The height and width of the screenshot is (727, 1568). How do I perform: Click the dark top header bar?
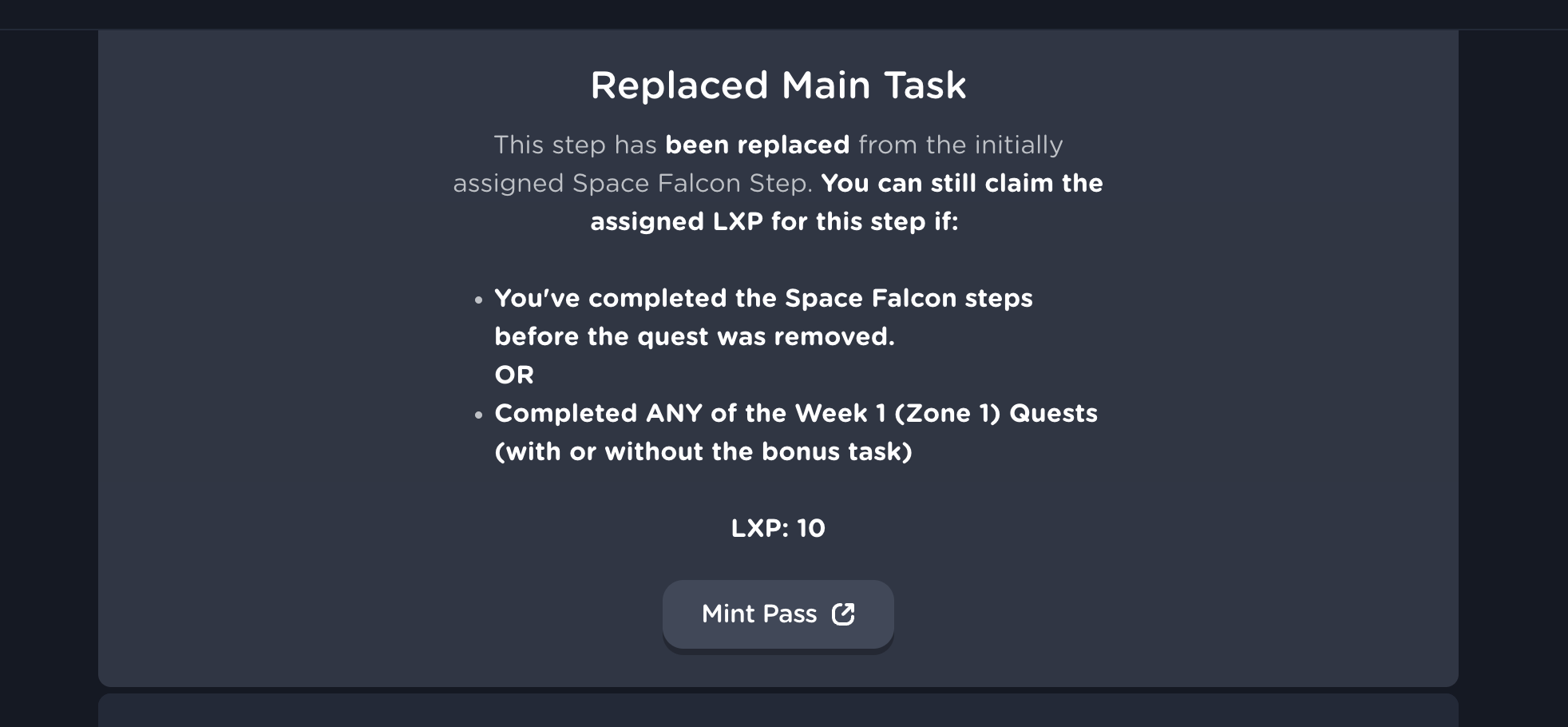[784, 14]
